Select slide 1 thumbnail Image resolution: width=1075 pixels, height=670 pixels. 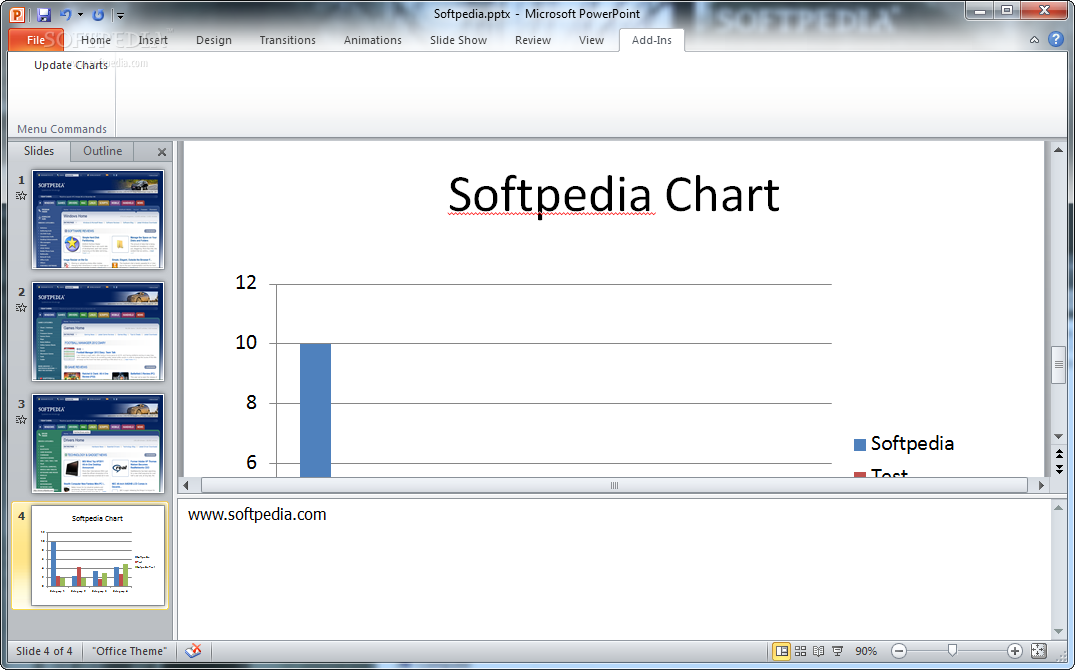[x=98, y=219]
